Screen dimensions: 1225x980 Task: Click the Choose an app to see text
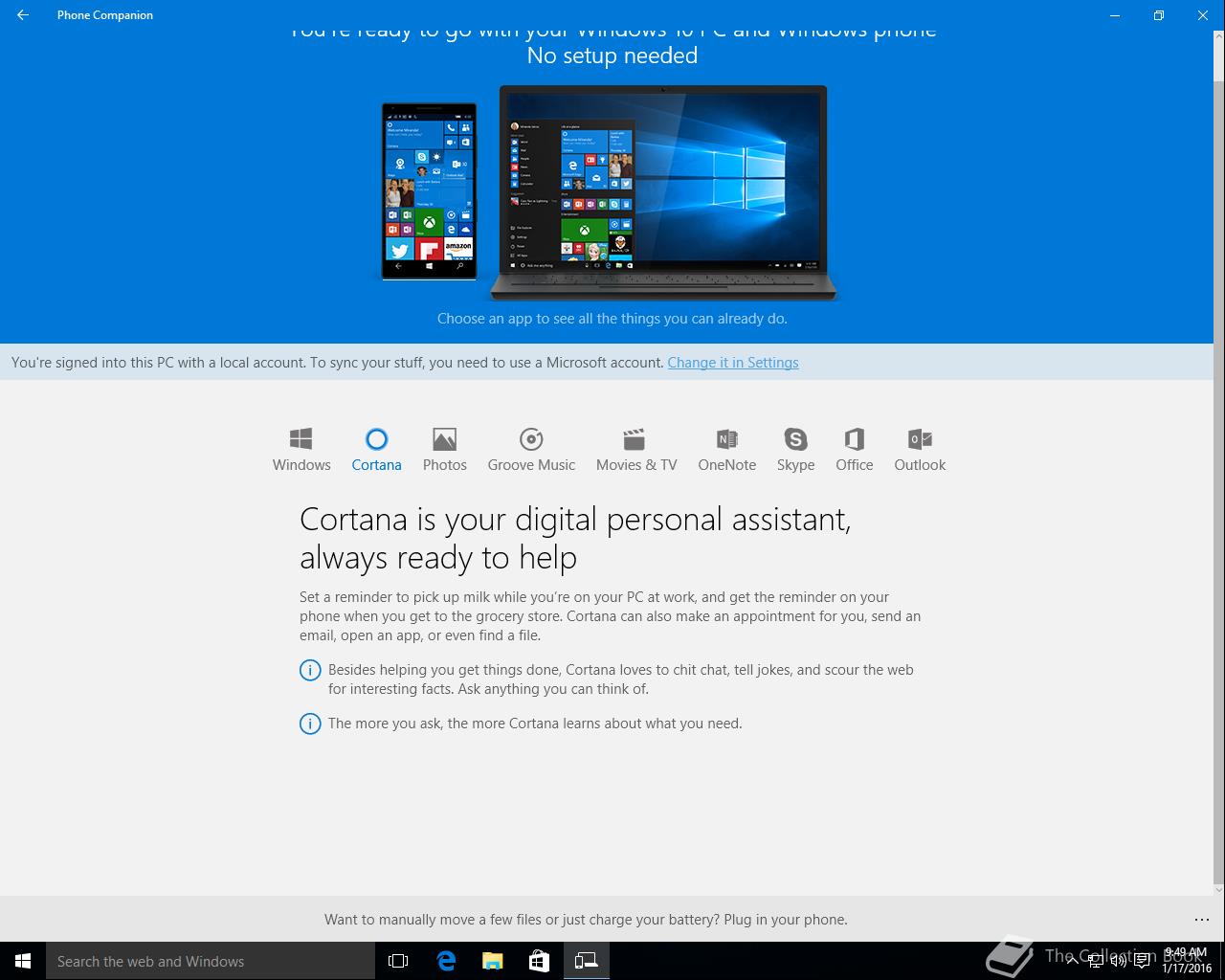[x=612, y=319]
